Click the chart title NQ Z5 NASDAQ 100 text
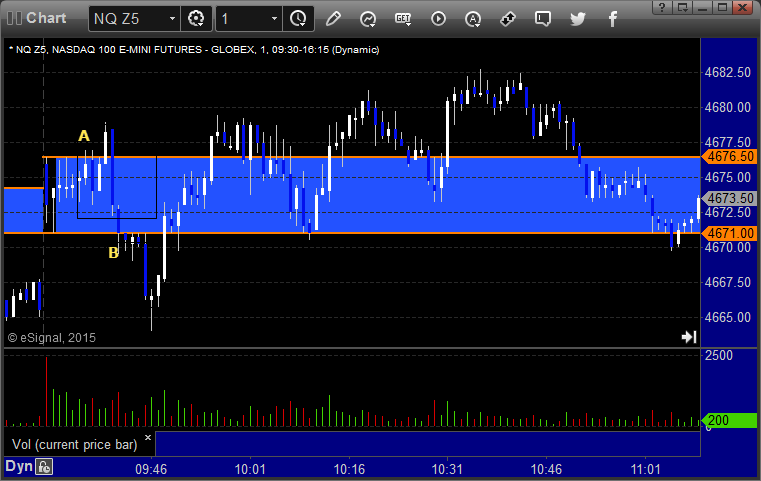This screenshot has height=481, width=761. pos(194,50)
